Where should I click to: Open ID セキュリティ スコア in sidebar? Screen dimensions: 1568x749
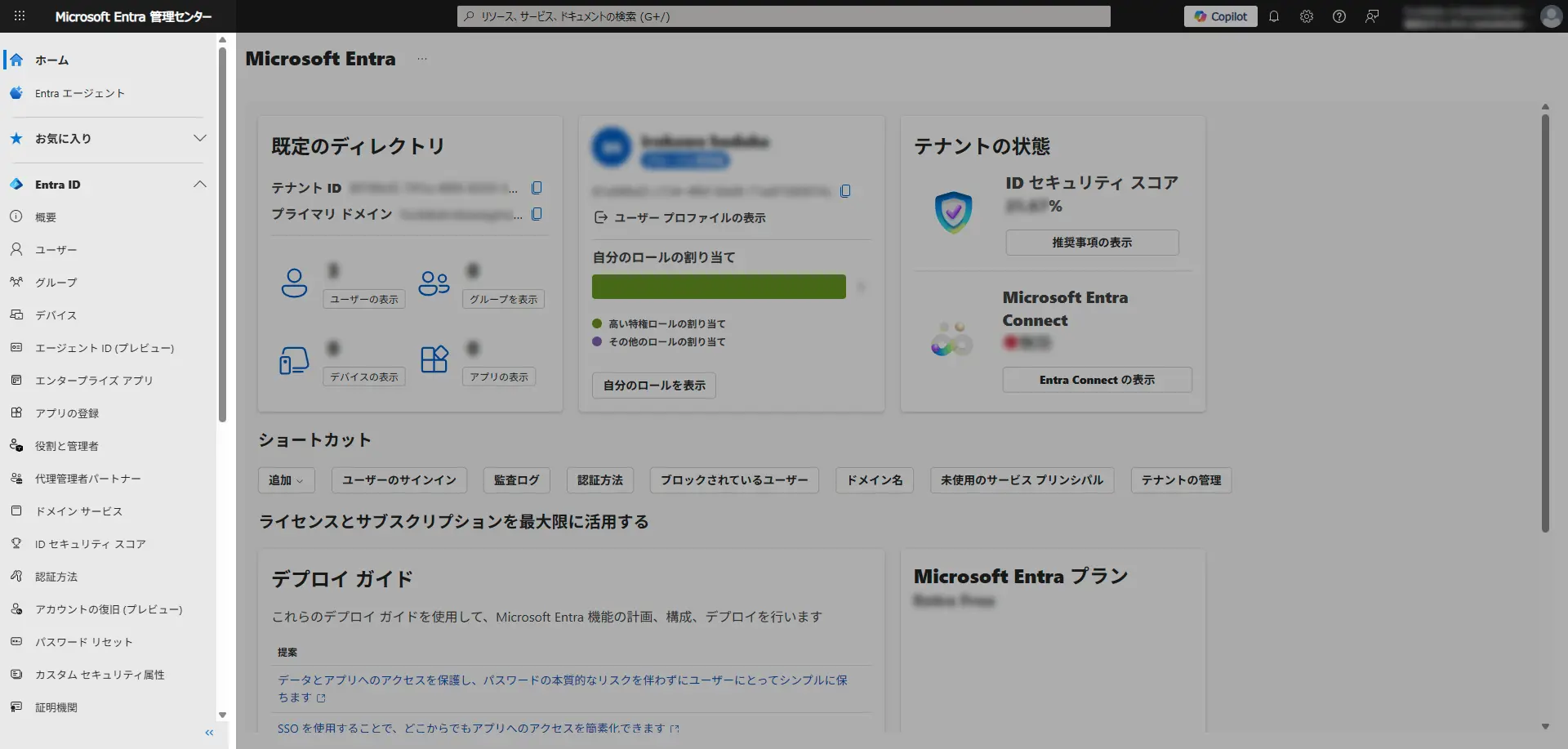[109, 544]
